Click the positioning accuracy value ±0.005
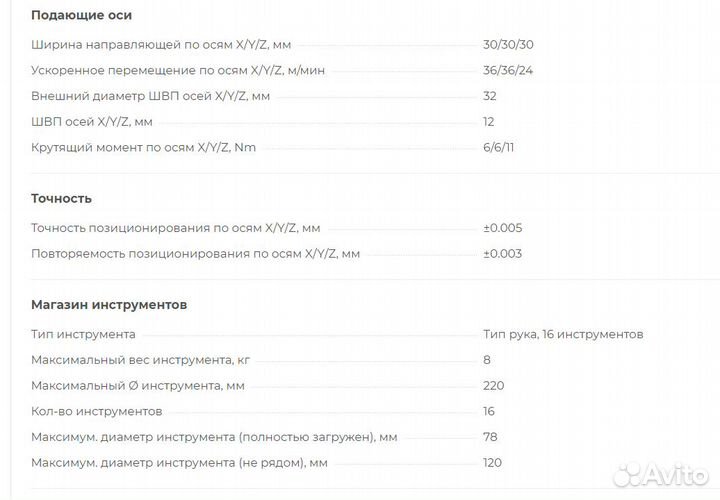 tap(502, 228)
